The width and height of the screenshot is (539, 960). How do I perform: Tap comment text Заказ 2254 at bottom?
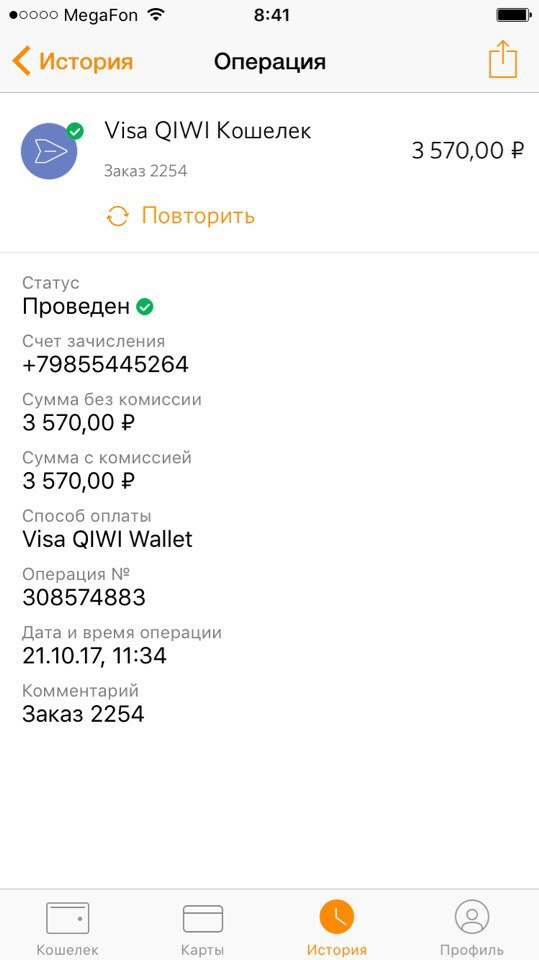coord(83,714)
